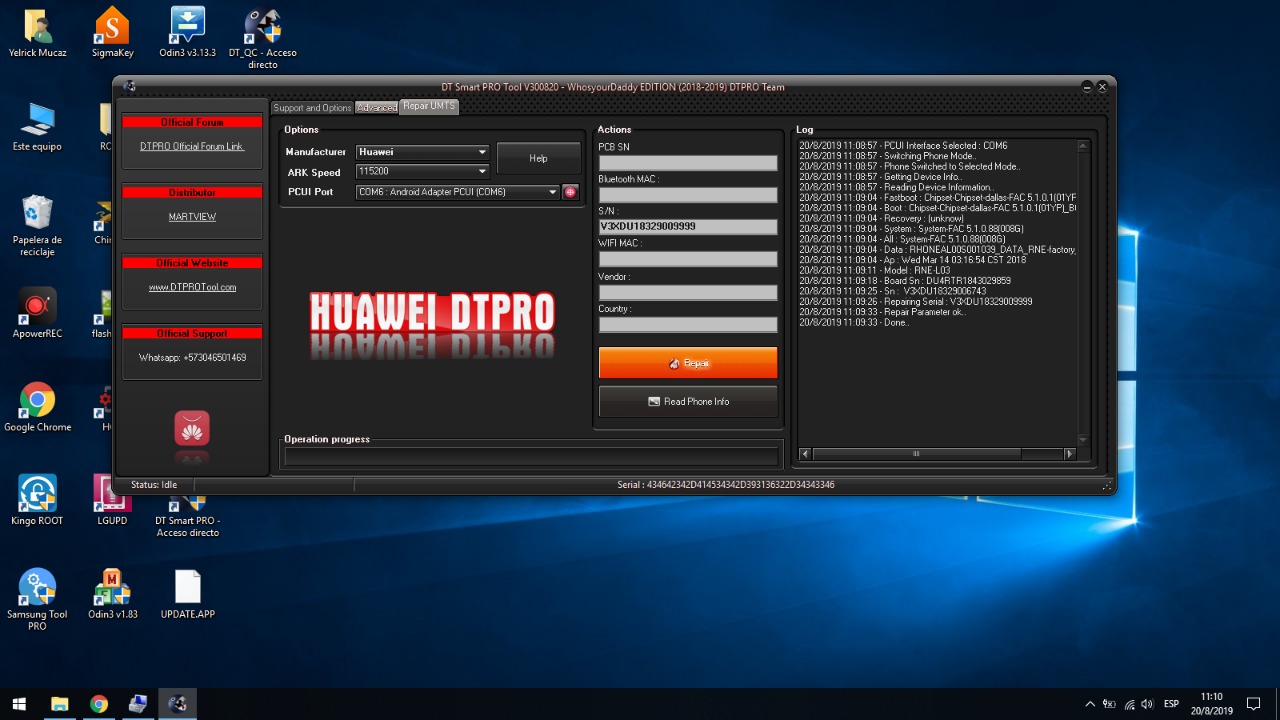Open the Odin3 v1.83 desktop shortcut
Screen dimensions: 1280x720
coord(112,595)
